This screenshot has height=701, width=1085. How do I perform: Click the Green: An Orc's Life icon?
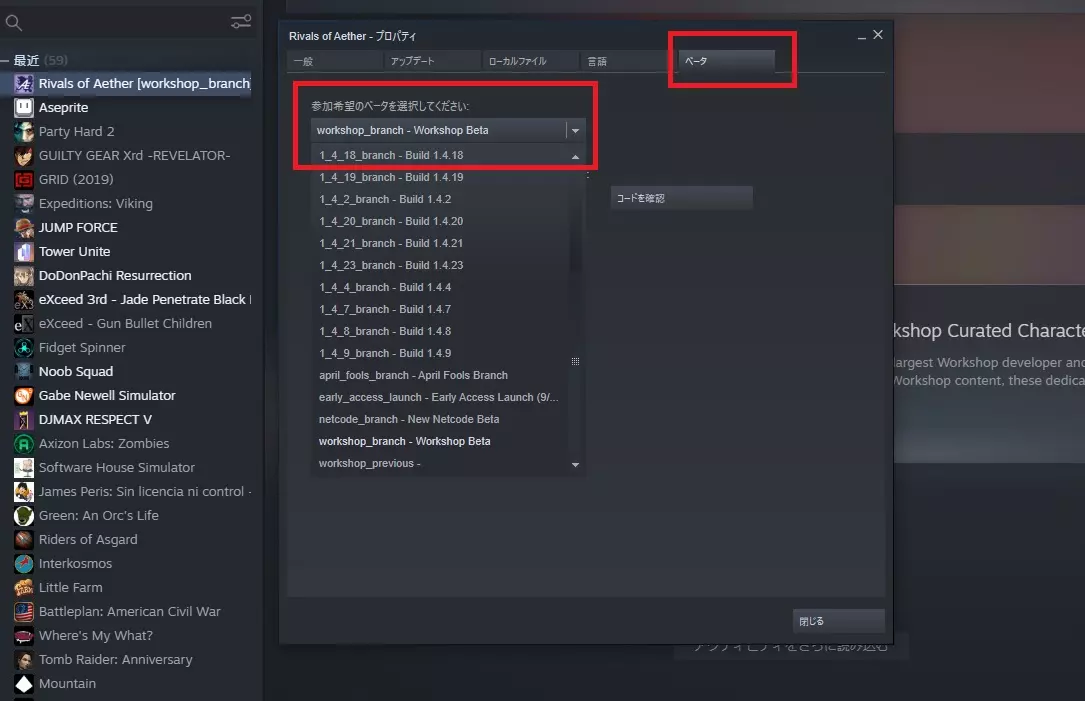[24, 516]
